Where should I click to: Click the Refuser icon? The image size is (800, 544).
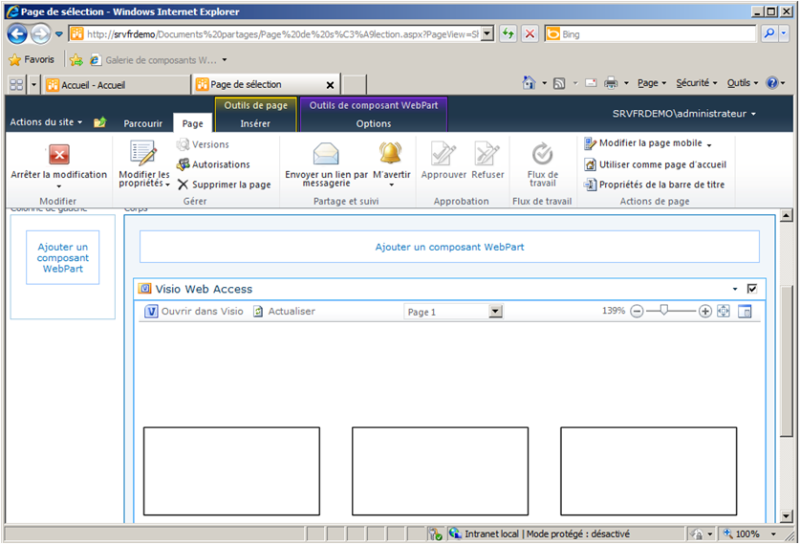487,154
